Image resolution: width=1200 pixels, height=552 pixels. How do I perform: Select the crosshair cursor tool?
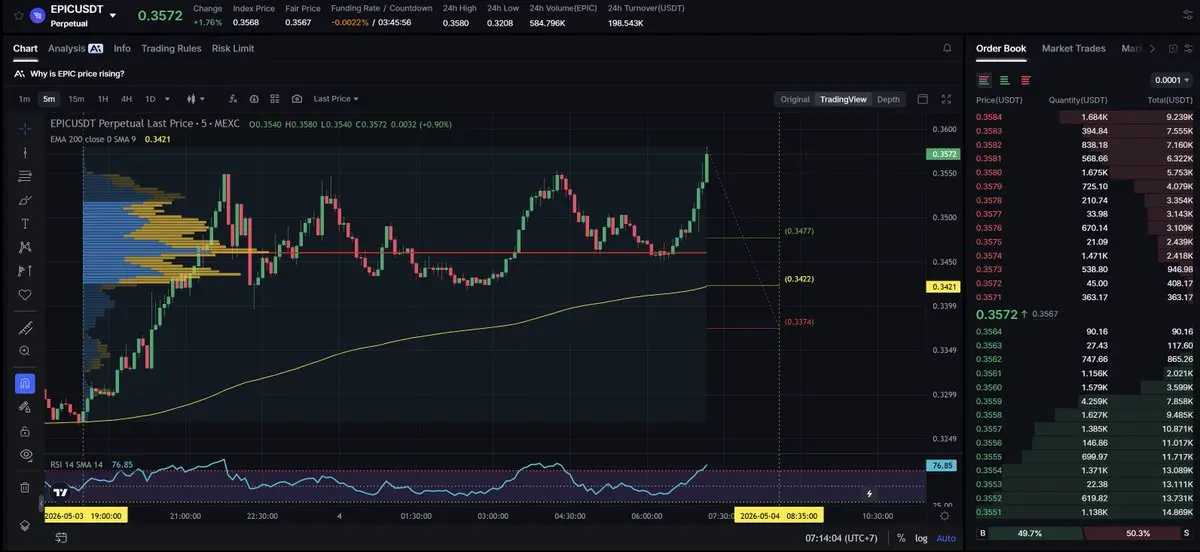point(25,128)
